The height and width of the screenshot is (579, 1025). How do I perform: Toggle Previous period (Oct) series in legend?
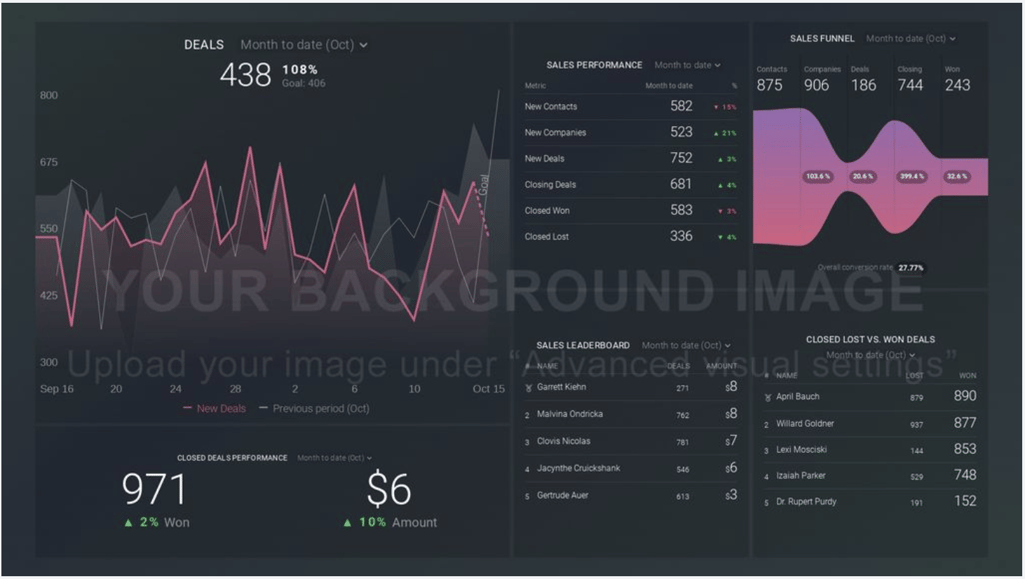pos(314,408)
